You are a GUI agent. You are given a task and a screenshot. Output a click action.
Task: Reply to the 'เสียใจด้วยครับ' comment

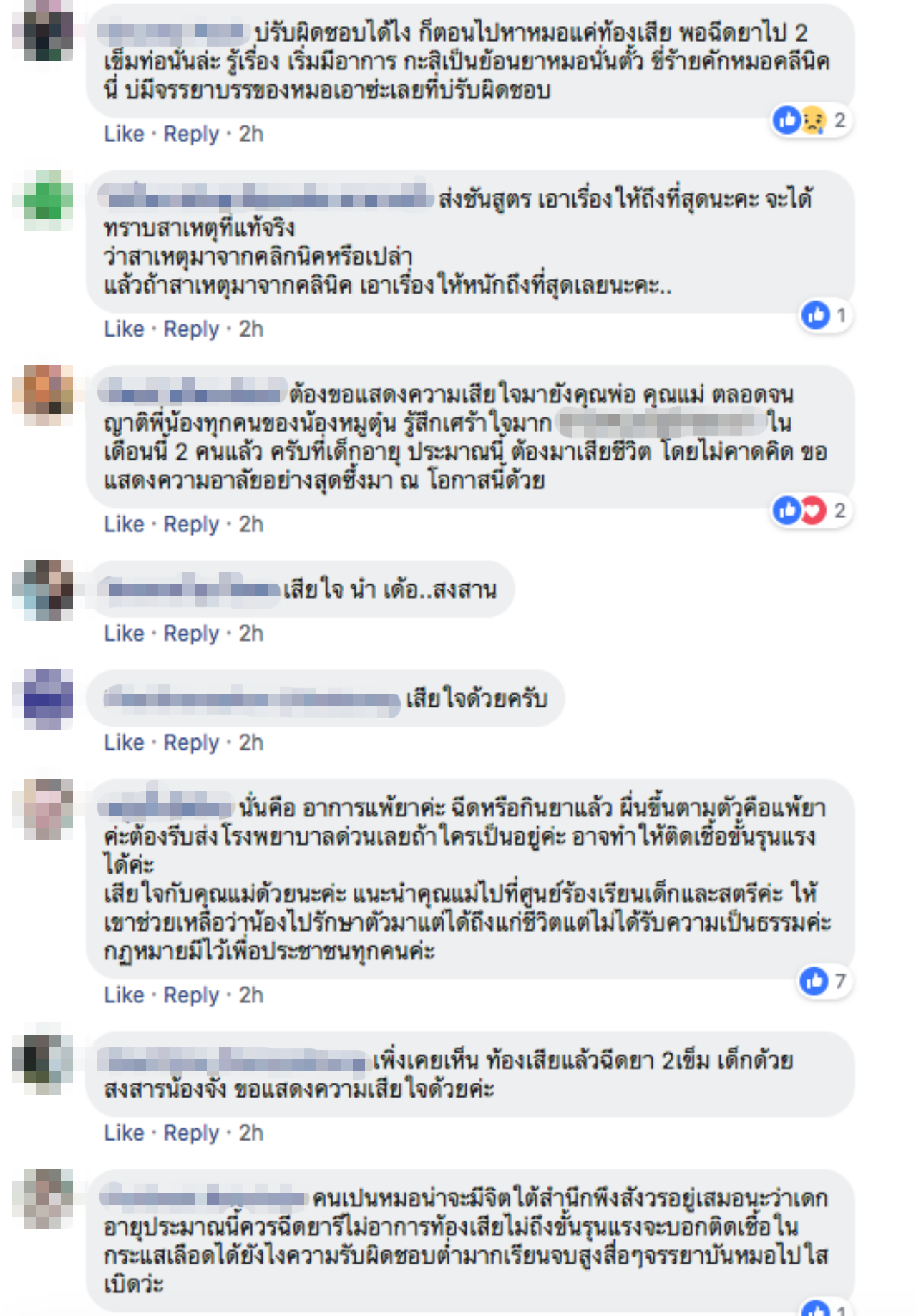click(x=191, y=743)
